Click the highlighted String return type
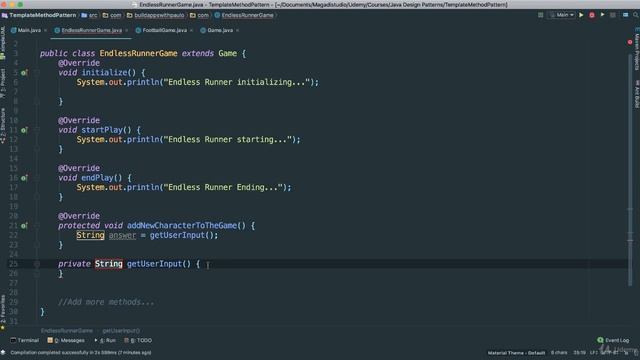Screen dimensions: 640x360 [x=109, y=264]
